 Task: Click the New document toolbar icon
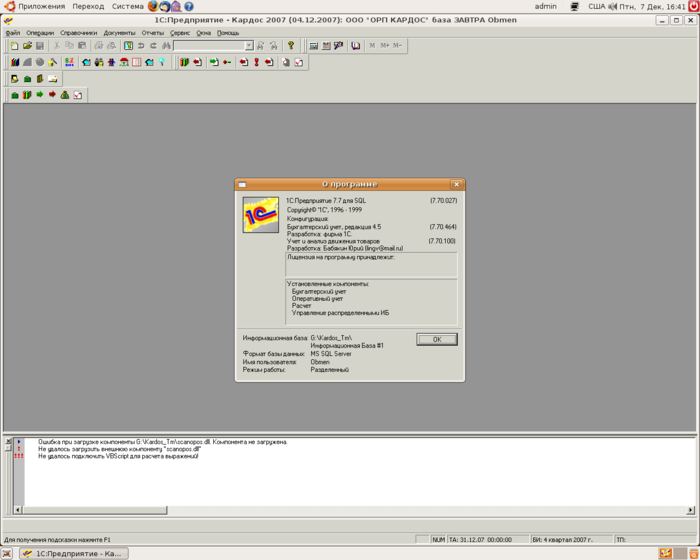14,46
